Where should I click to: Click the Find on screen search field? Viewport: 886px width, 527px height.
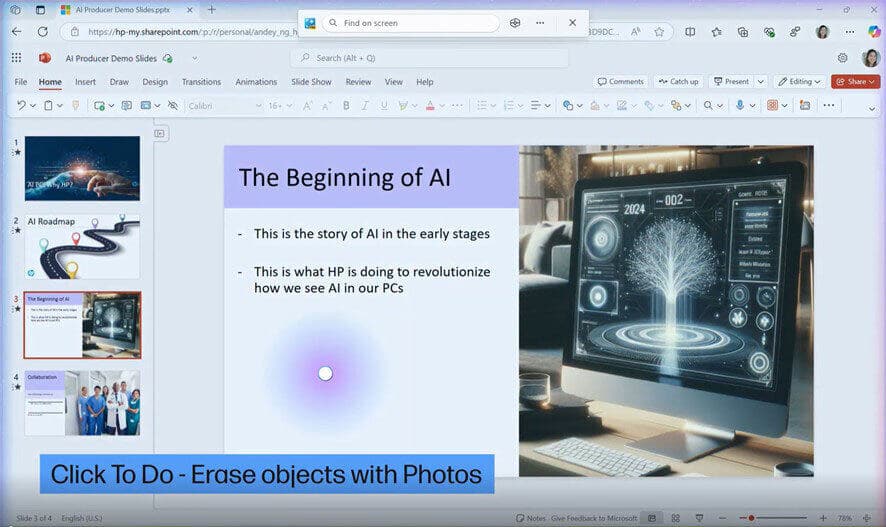(411, 23)
